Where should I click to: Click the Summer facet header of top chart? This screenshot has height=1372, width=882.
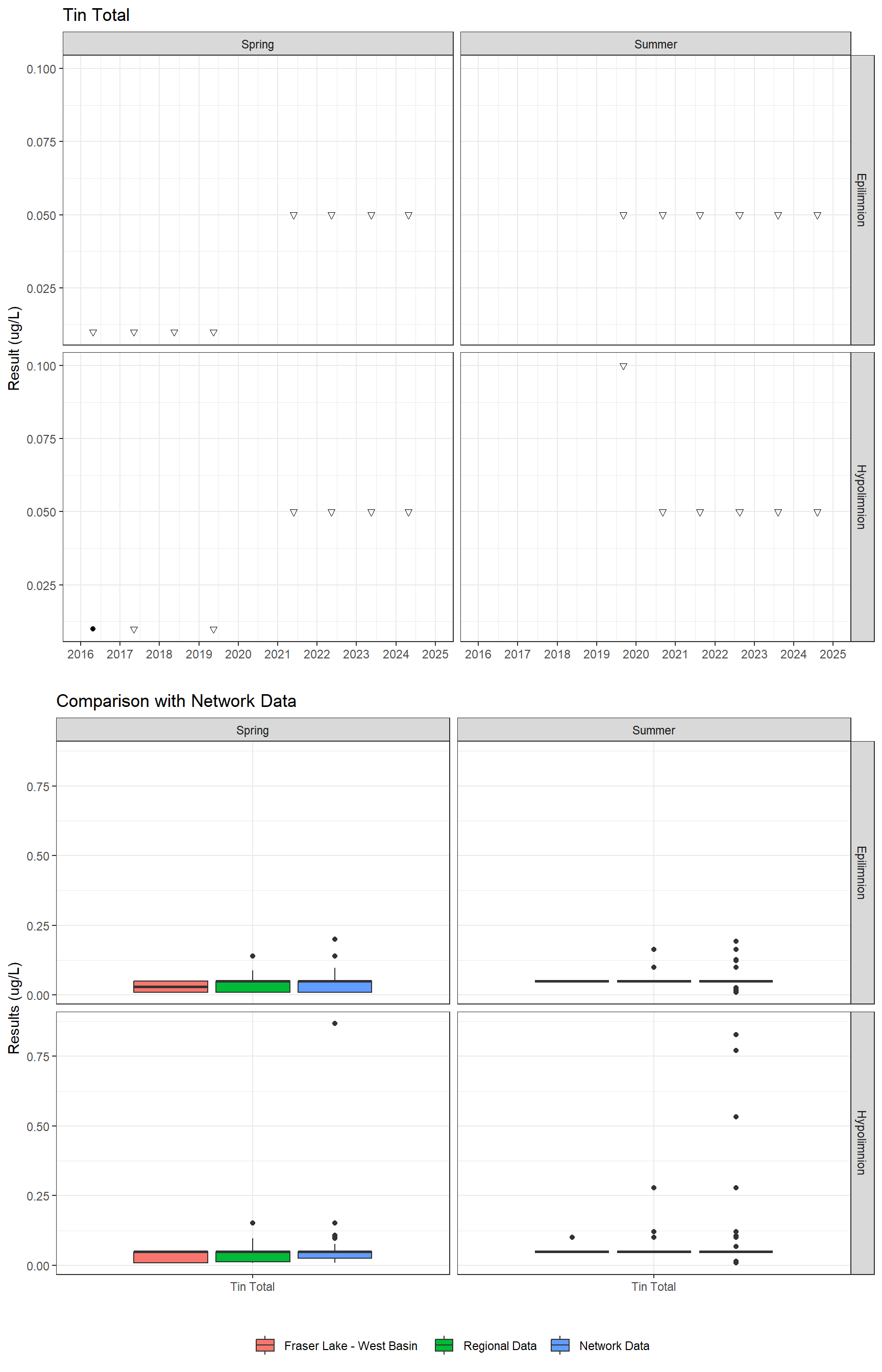[x=656, y=44]
